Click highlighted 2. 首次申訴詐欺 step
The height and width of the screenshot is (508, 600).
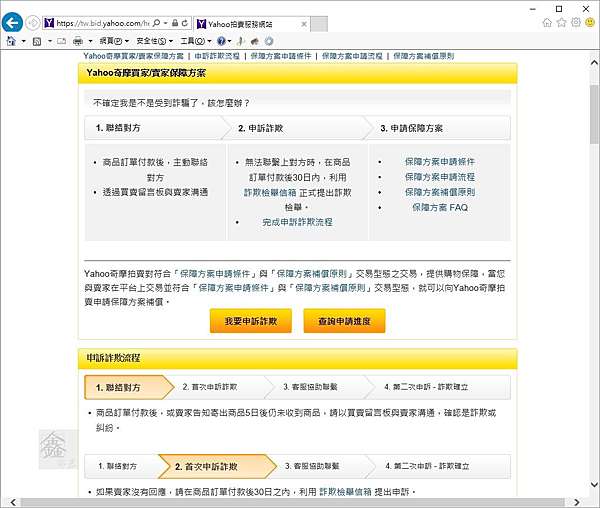217,466
